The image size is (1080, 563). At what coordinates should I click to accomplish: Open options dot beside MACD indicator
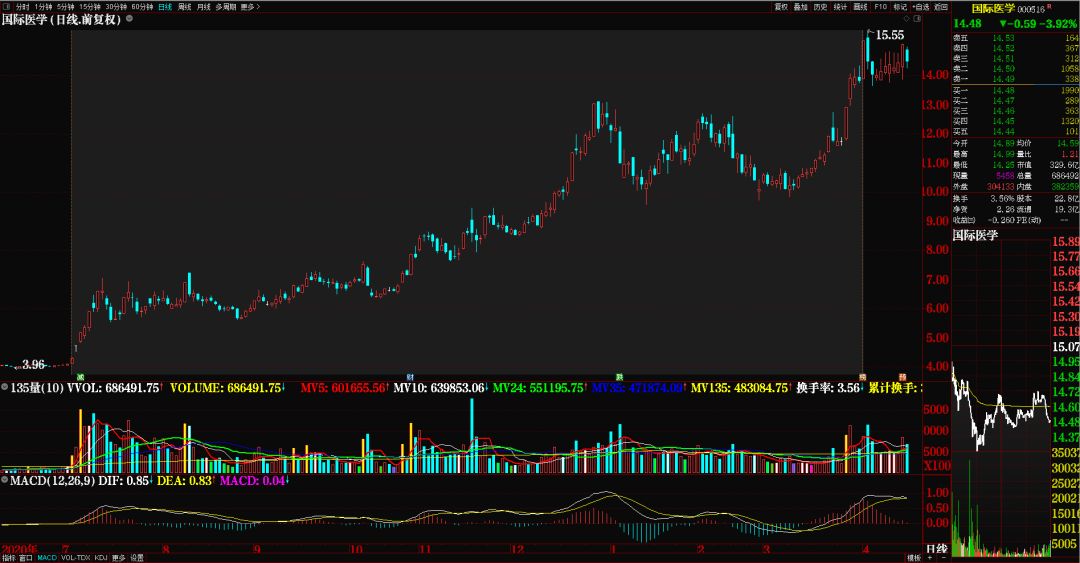(5, 480)
